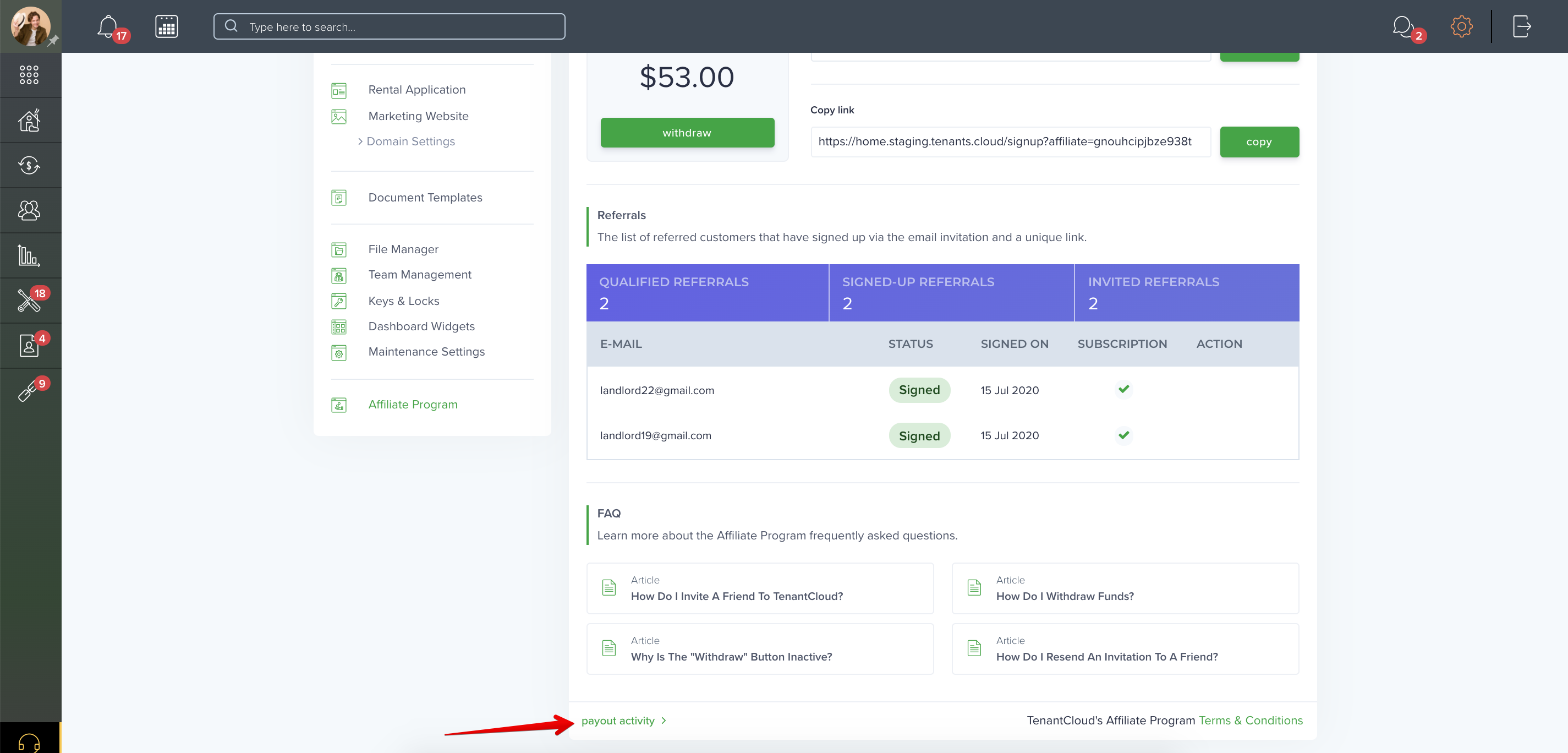Click the Invited Referrals tab
Image resolution: width=1568 pixels, height=753 pixels.
coord(1186,292)
